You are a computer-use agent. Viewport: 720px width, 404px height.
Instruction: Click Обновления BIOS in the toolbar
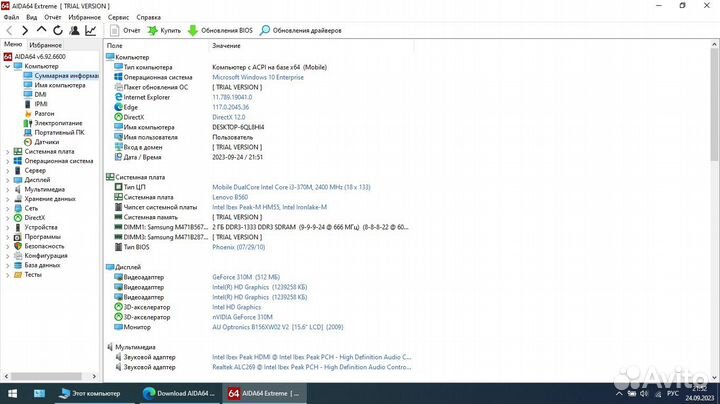click(220, 31)
